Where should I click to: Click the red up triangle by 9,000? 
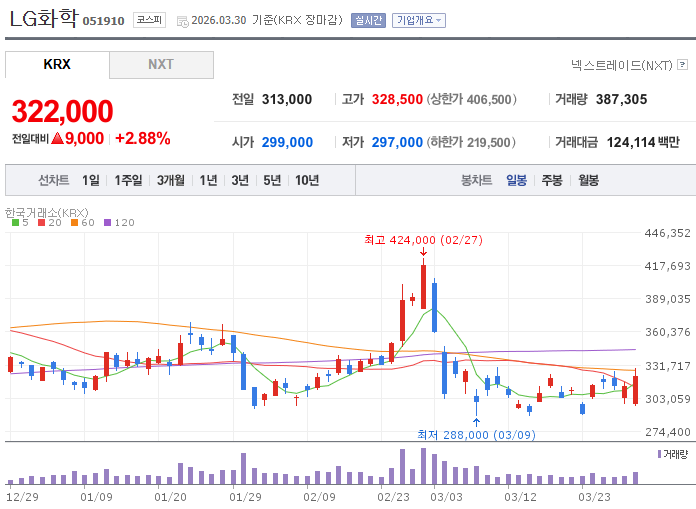[x=57, y=138]
